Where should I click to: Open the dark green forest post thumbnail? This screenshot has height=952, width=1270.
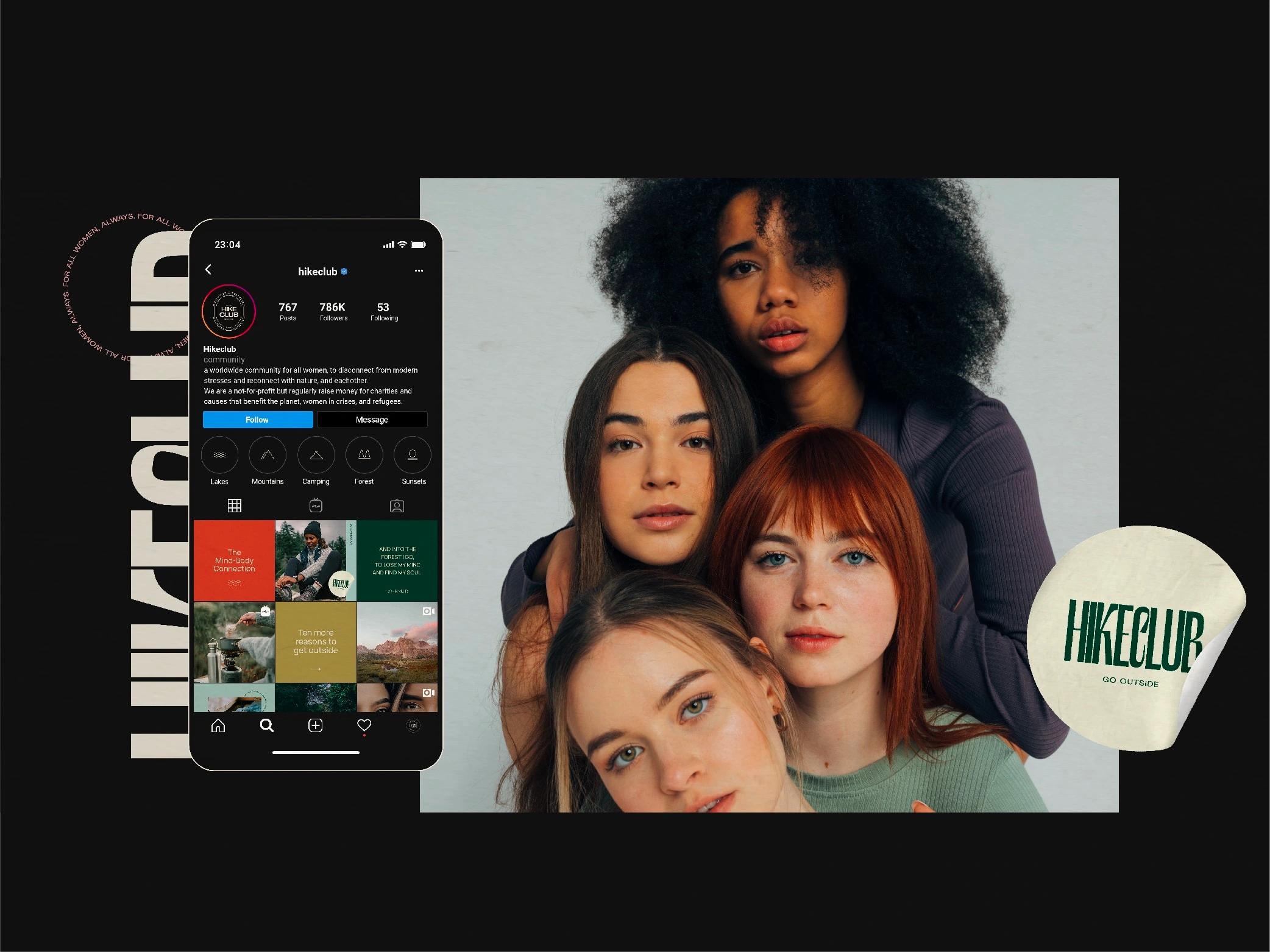316,698
